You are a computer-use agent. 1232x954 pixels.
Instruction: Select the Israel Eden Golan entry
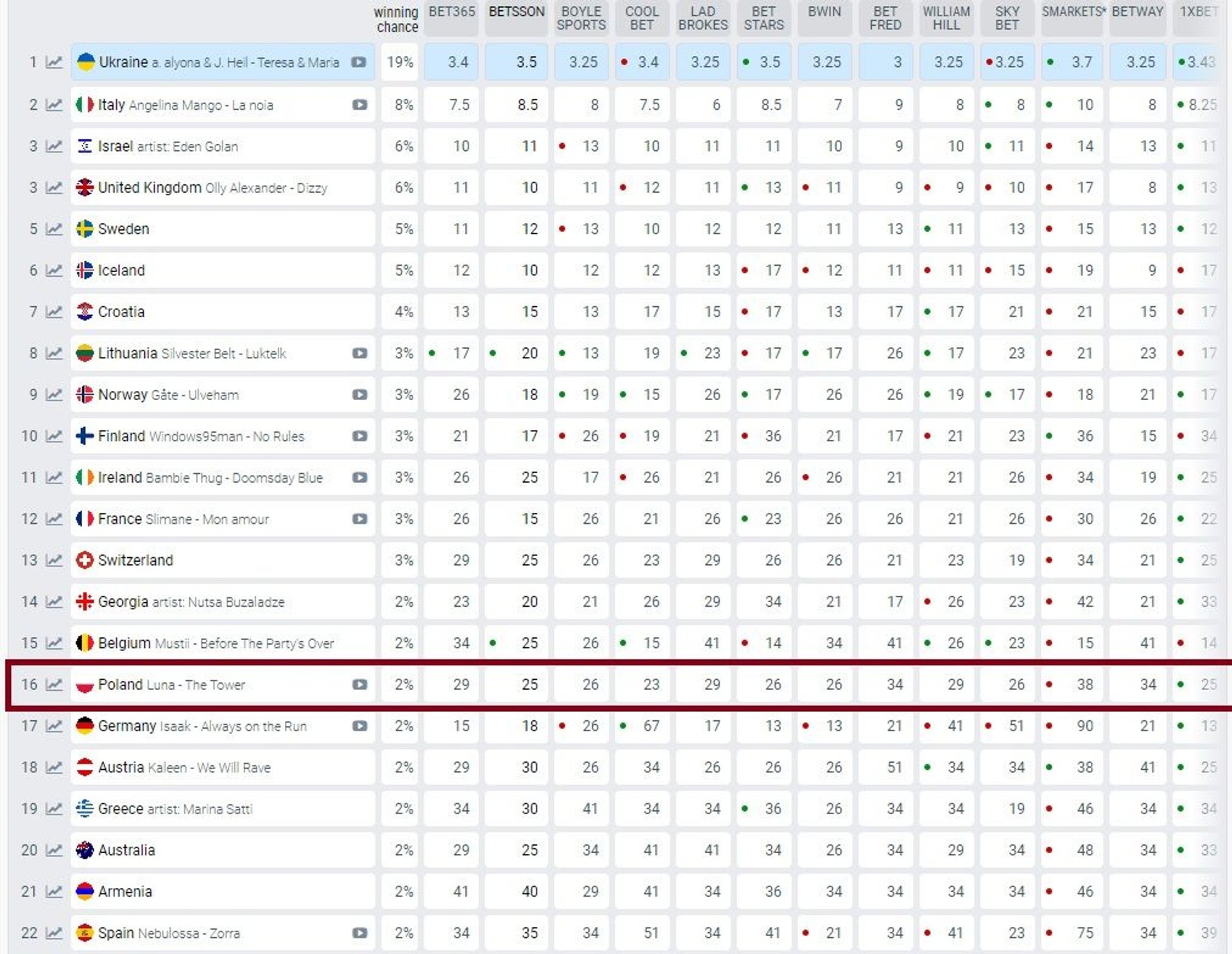pos(223,146)
